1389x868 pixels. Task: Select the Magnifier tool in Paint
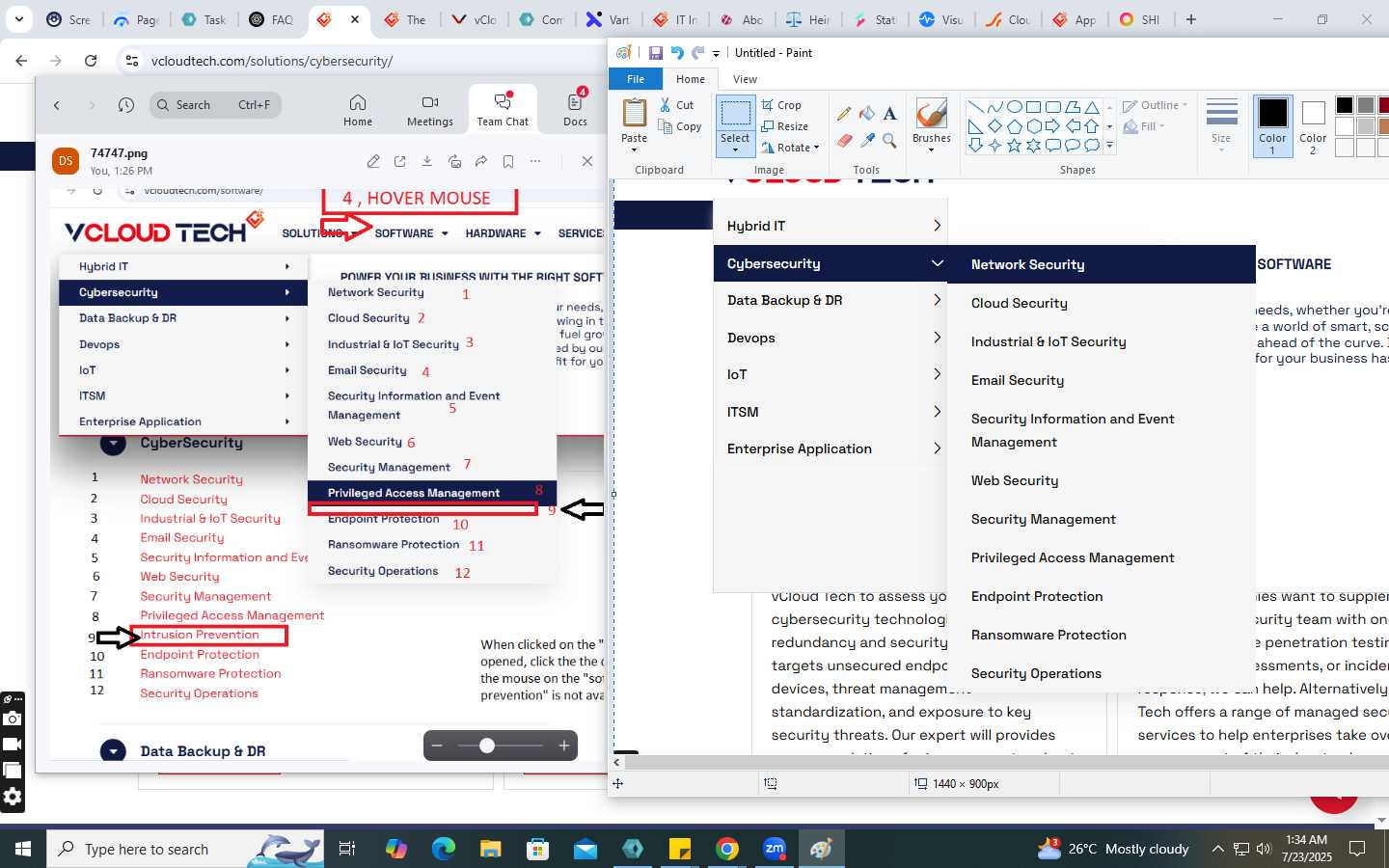[889, 141]
